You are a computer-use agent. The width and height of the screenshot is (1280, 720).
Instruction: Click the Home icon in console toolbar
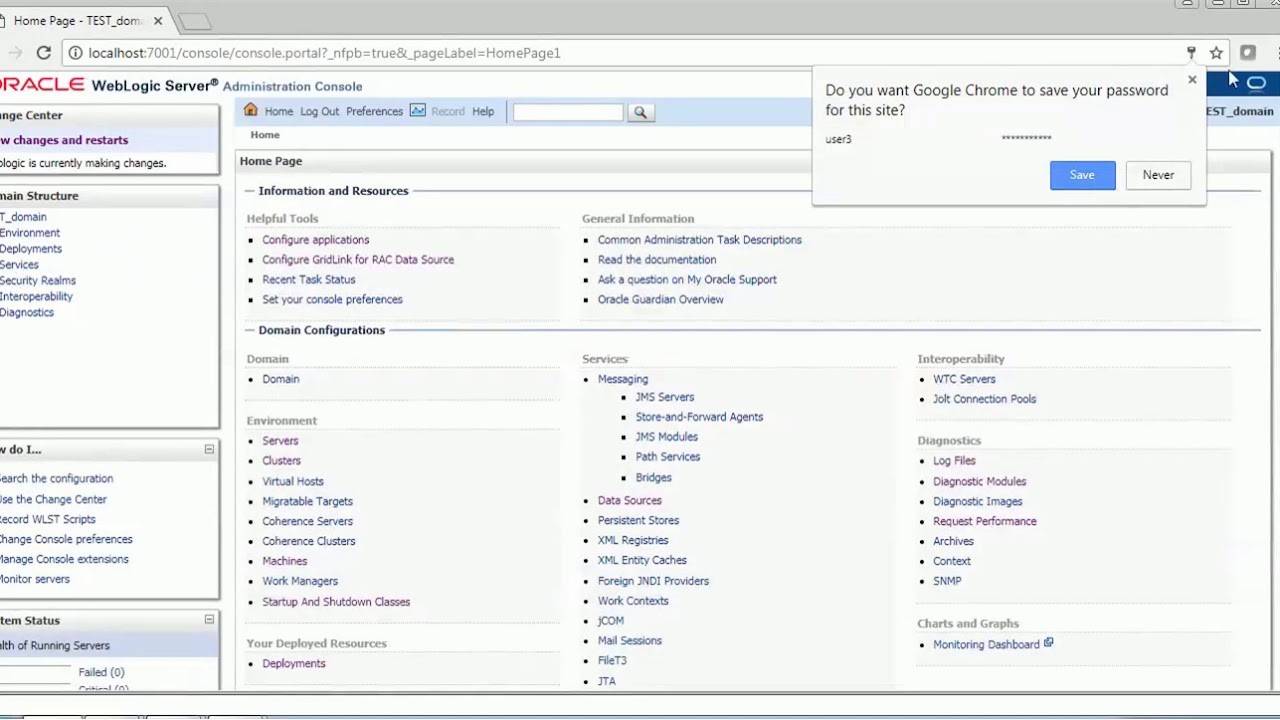pyautogui.click(x=251, y=110)
